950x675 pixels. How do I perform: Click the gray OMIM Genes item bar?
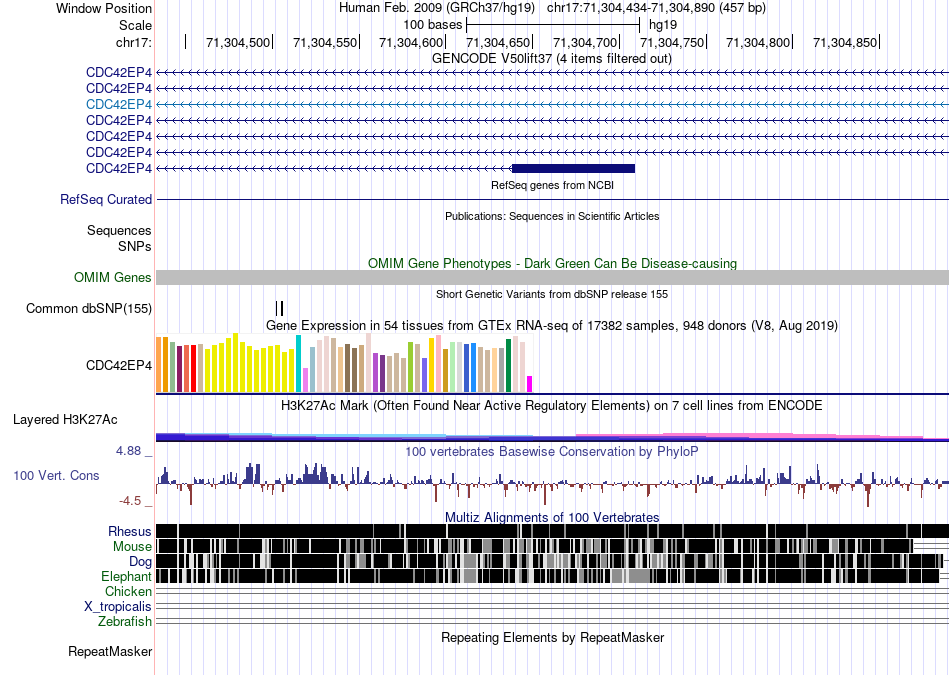tap(552, 278)
